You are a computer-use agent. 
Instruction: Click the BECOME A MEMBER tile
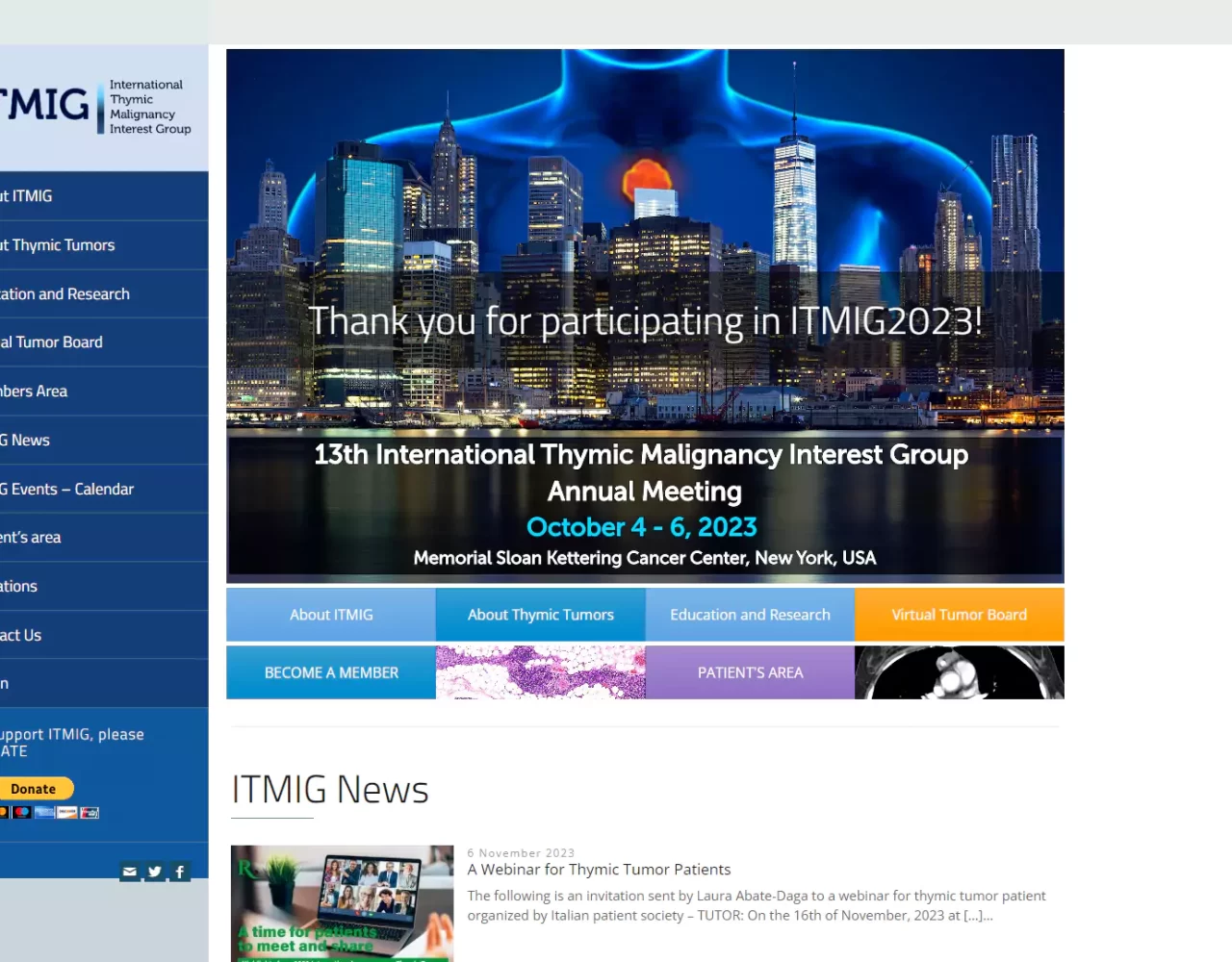click(331, 672)
